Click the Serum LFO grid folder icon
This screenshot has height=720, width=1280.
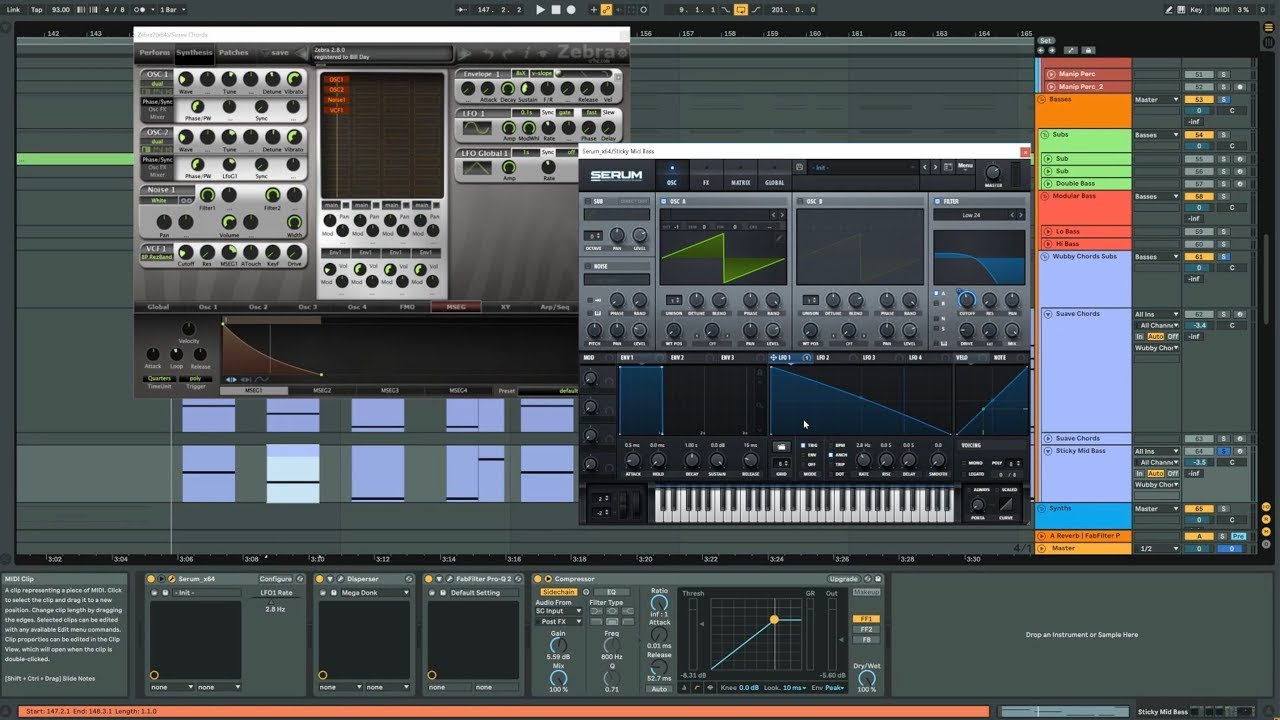pos(782,446)
